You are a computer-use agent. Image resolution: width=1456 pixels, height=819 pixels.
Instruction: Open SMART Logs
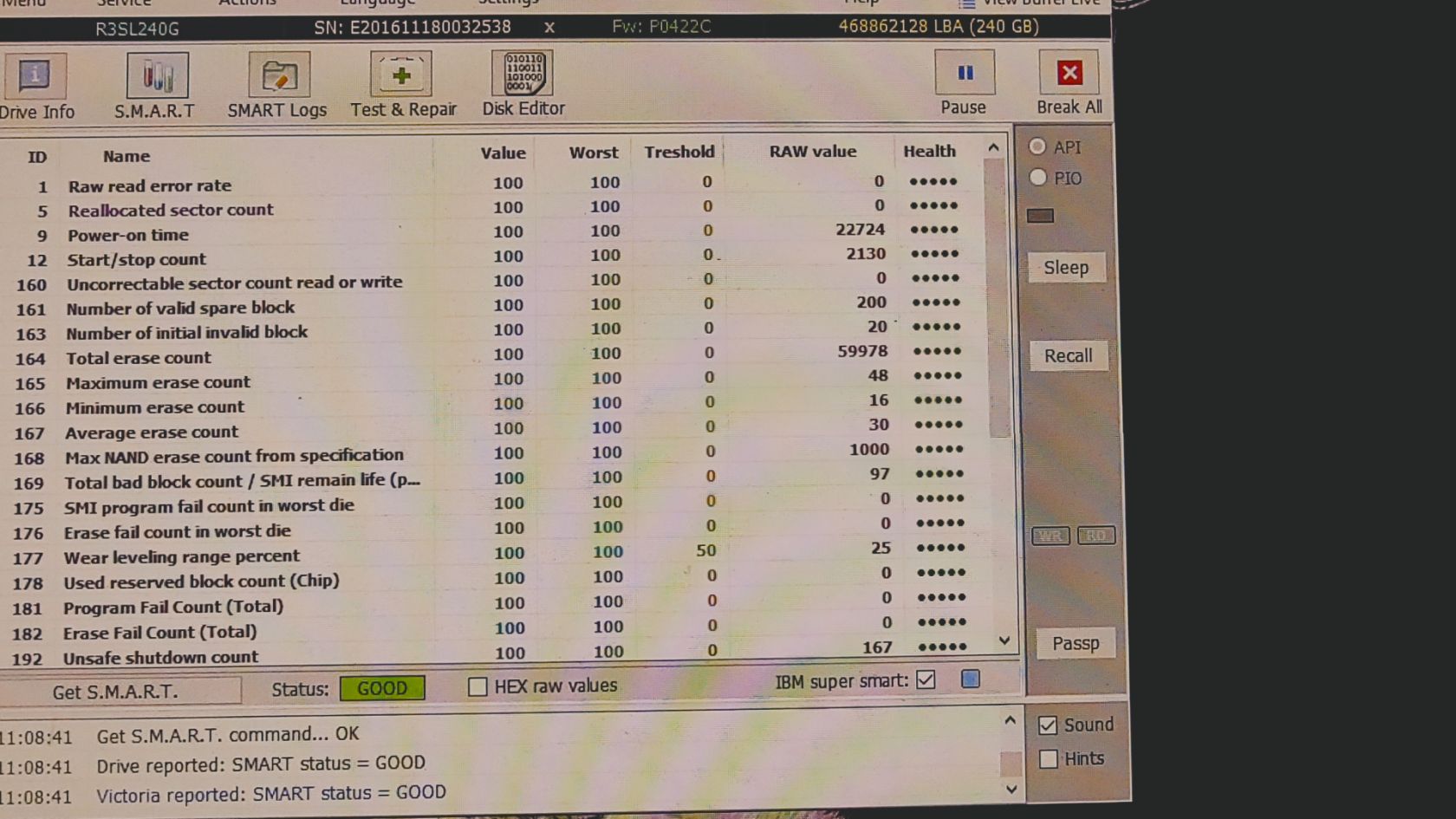point(277,86)
